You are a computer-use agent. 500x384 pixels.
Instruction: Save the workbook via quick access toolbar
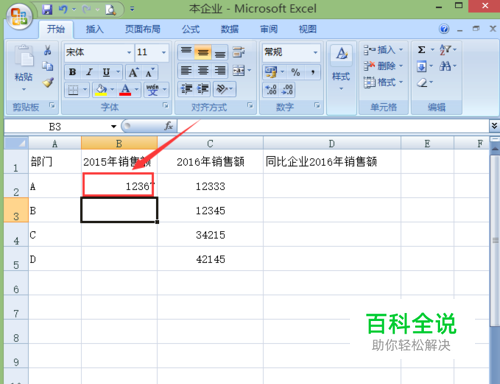47,9
